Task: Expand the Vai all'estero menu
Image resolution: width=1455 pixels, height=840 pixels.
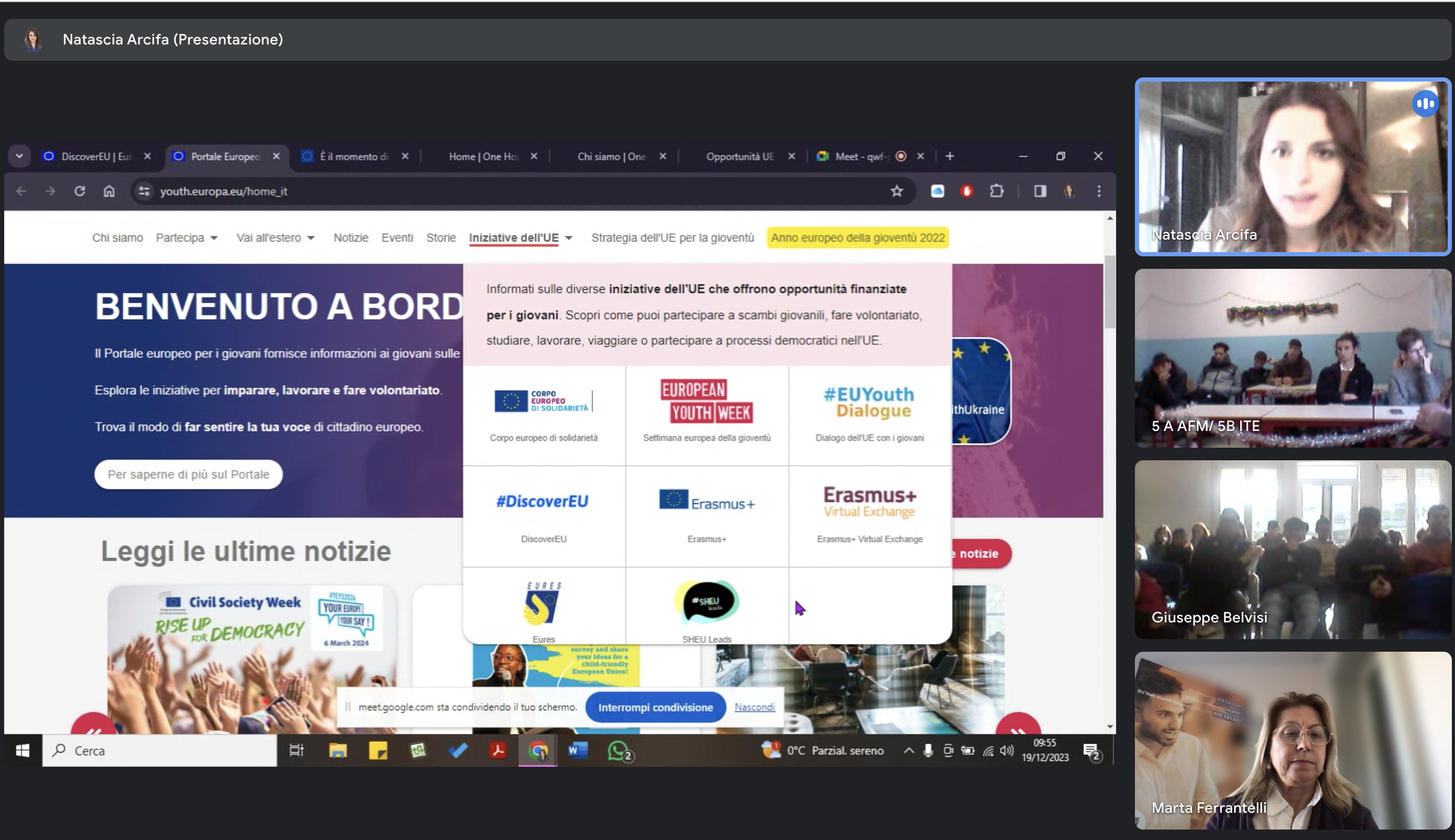Action: click(x=276, y=237)
